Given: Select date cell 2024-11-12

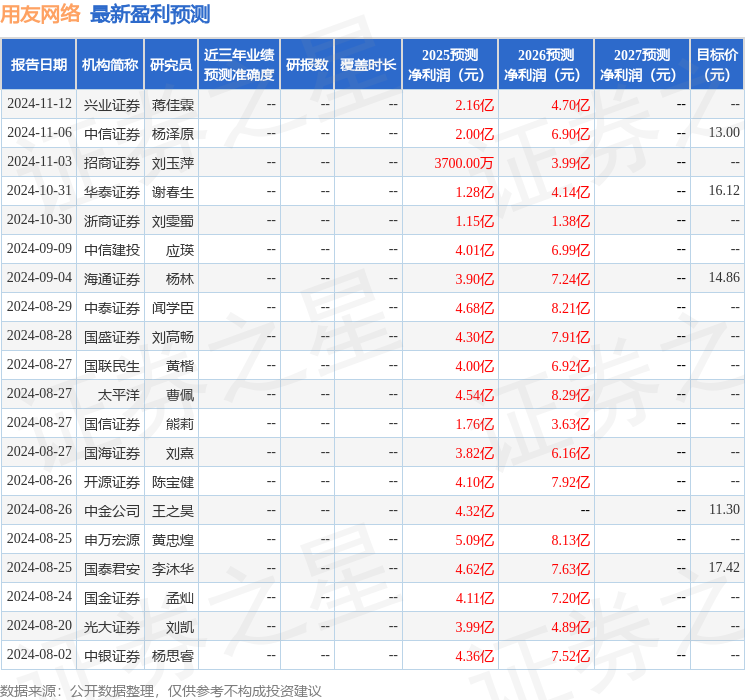Looking at the screenshot, I should pos(39,104).
